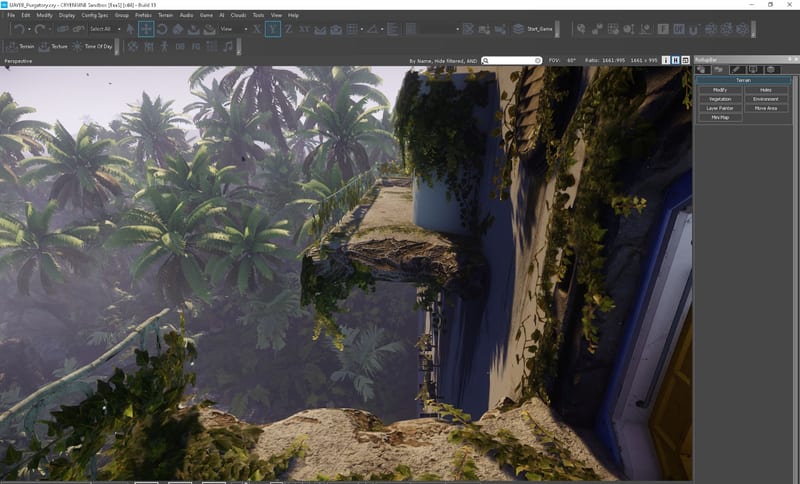
Task: Open the Undo history dropdown arrow
Action: pyautogui.click(x=29, y=29)
